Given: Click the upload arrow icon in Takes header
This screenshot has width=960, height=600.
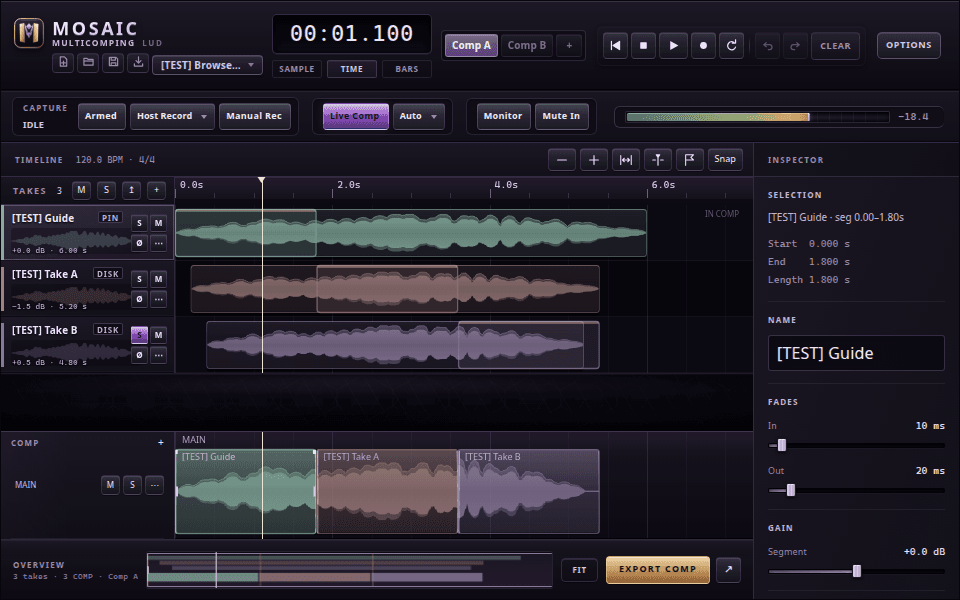Looking at the screenshot, I should (131, 190).
